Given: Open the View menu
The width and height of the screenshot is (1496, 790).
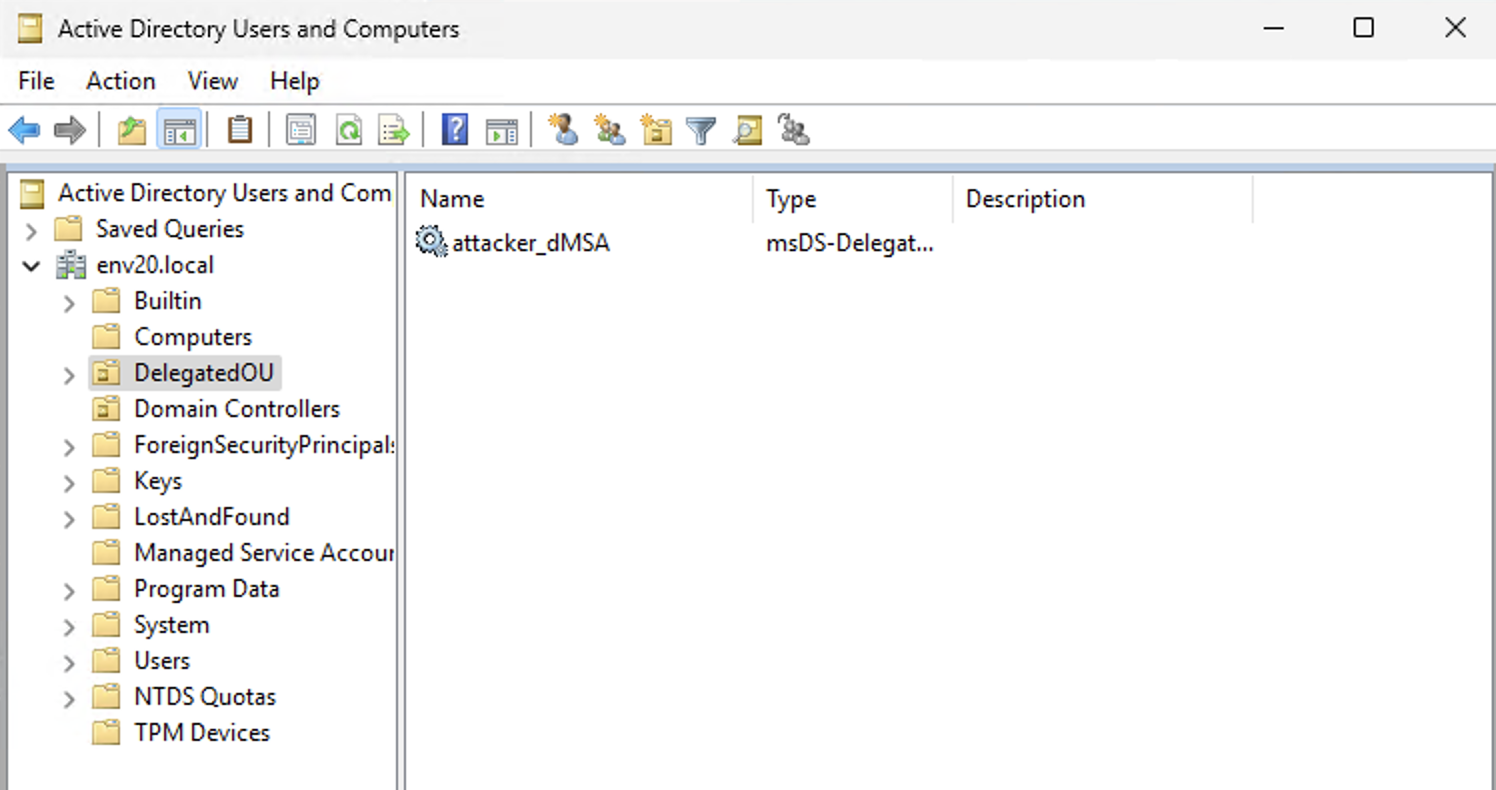Looking at the screenshot, I should point(213,81).
